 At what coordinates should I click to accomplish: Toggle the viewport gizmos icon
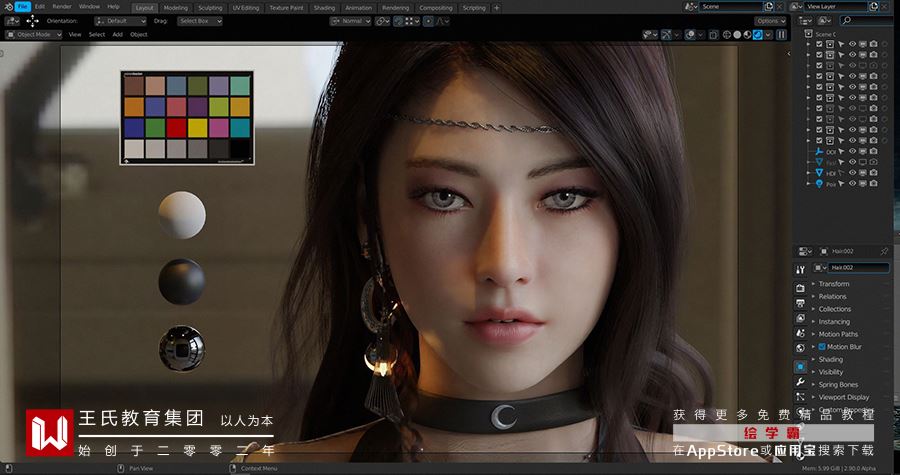(666, 35)
